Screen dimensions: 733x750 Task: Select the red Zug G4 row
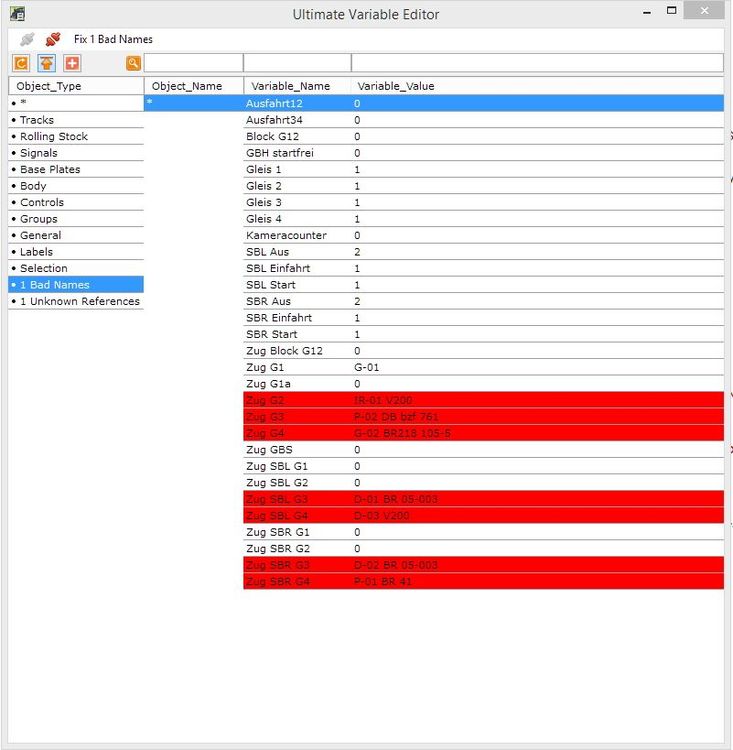tap(483, 433)
